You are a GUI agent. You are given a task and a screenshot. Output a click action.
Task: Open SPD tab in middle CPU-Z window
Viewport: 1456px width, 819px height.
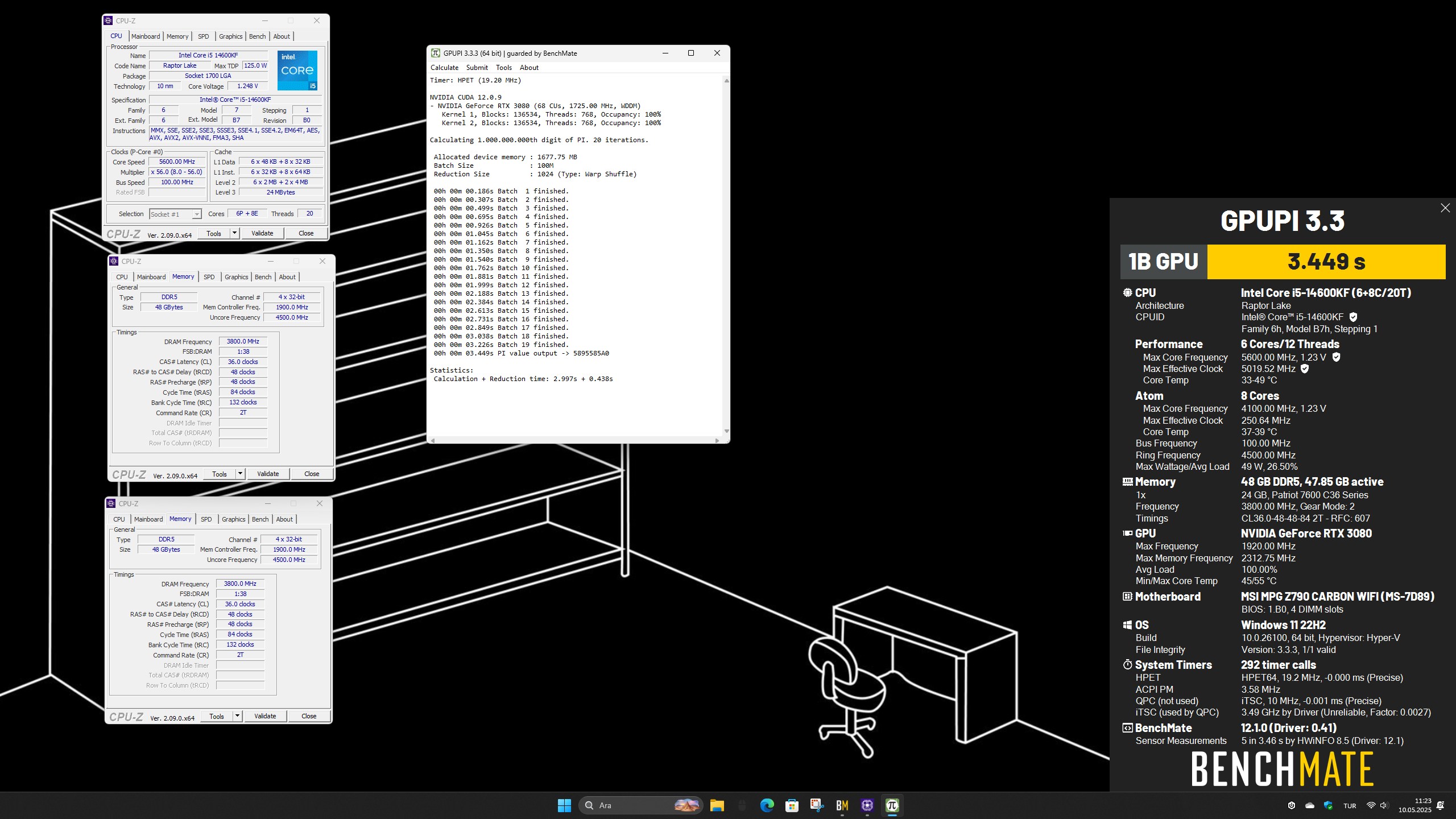pyautogui.click(x=209, y=277)
